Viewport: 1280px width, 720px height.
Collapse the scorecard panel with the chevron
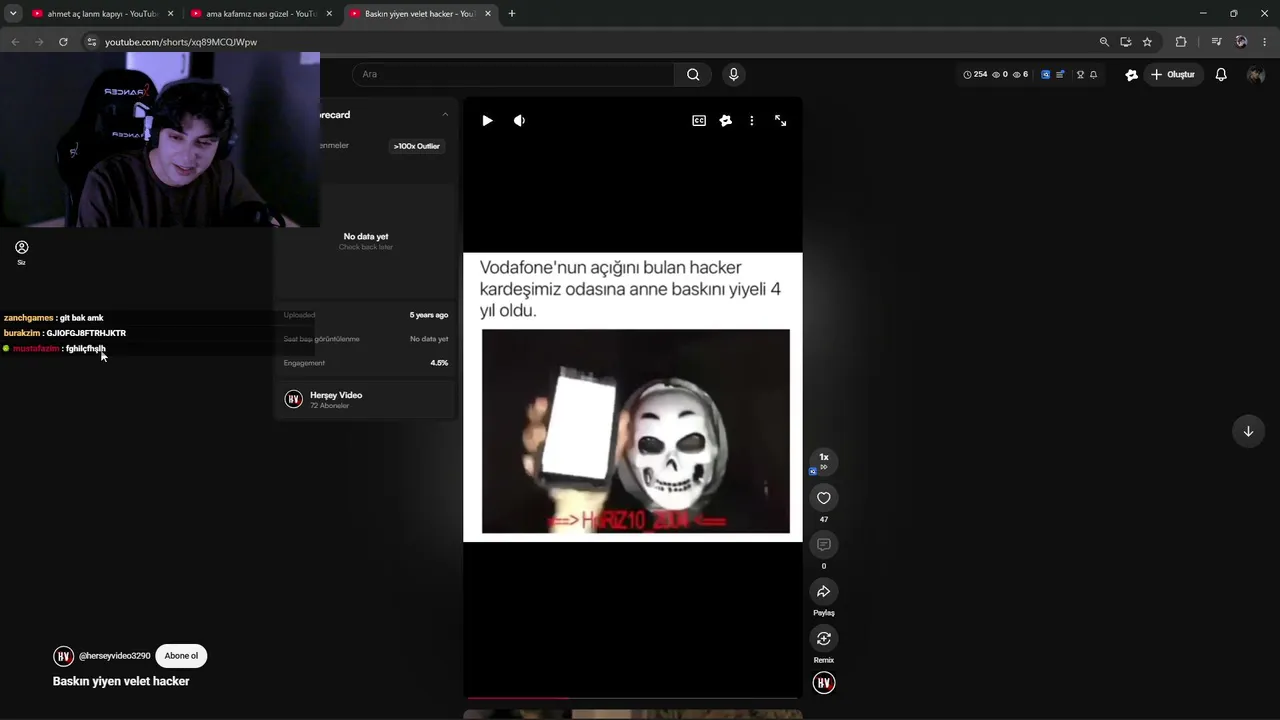445,115
